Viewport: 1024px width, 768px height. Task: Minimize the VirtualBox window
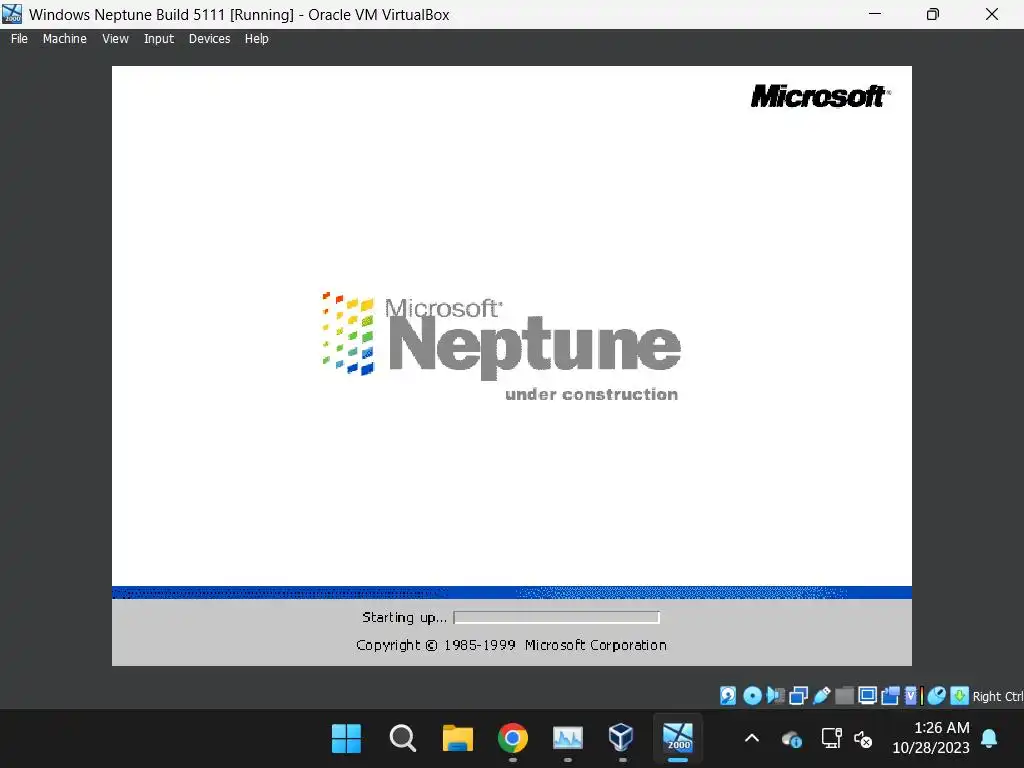(x=875, y=14)
